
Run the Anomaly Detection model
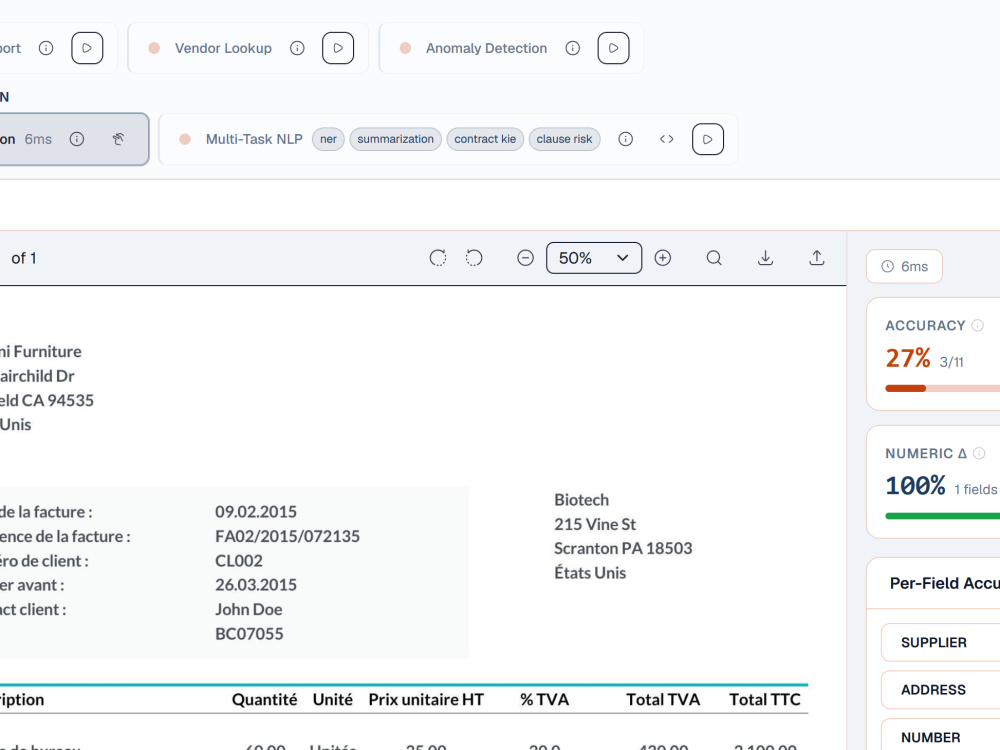pos(614,48)
